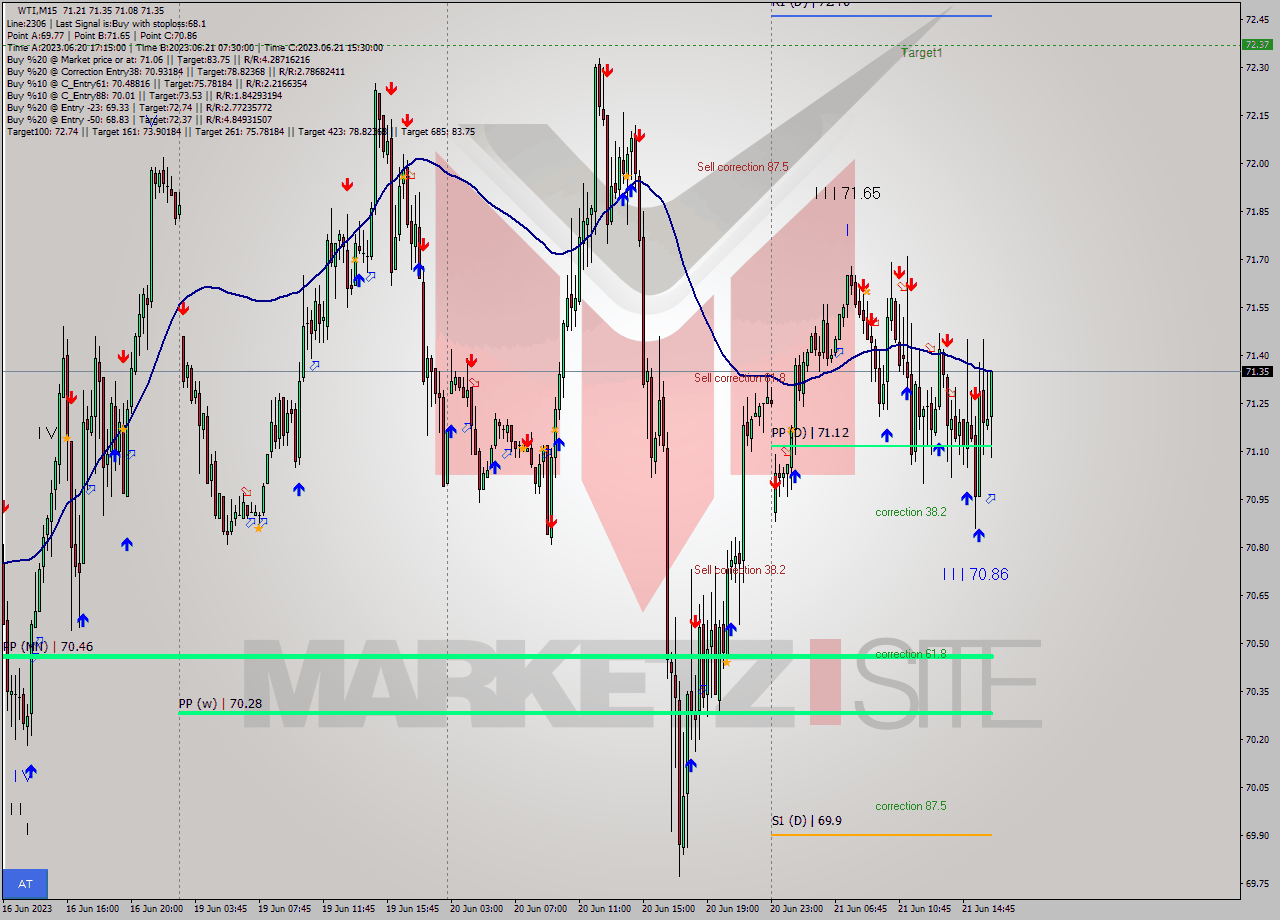Click the 20 Jun 15:00 time label
The image size is (1280, 920).
[x=668, y=909]
